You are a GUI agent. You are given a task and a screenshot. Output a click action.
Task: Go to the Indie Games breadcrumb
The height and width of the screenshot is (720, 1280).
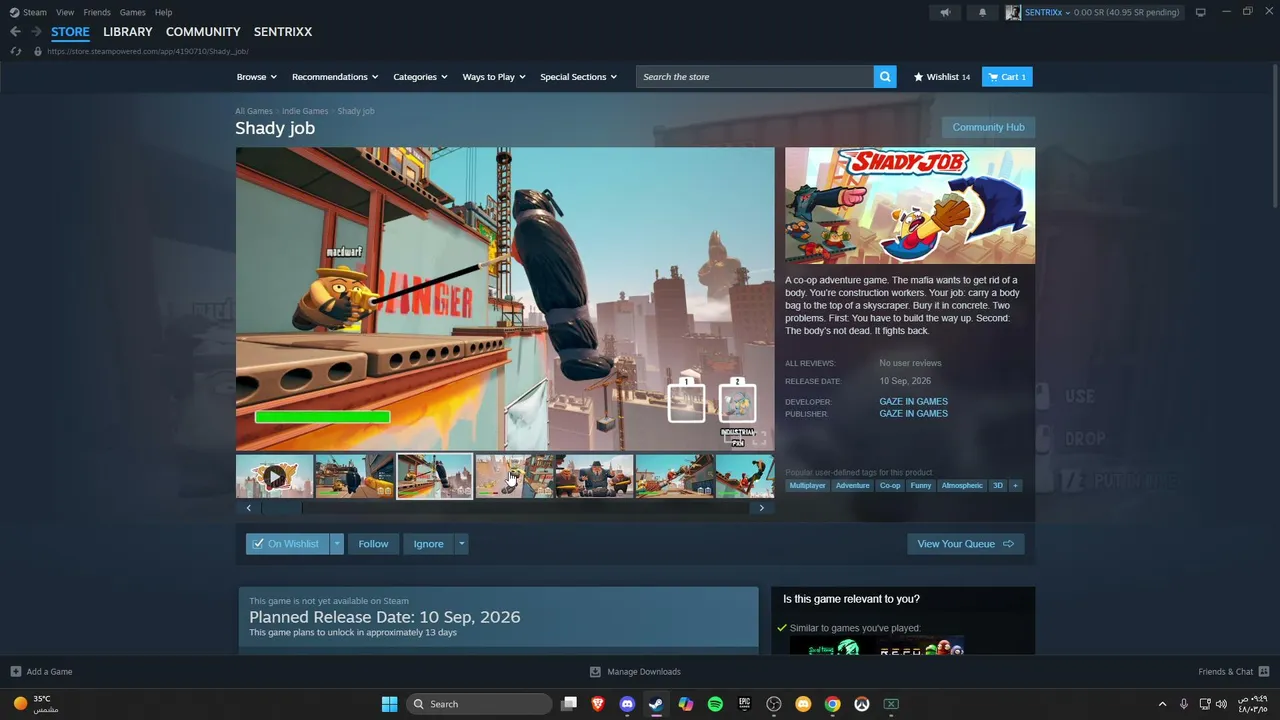[305, 111]
